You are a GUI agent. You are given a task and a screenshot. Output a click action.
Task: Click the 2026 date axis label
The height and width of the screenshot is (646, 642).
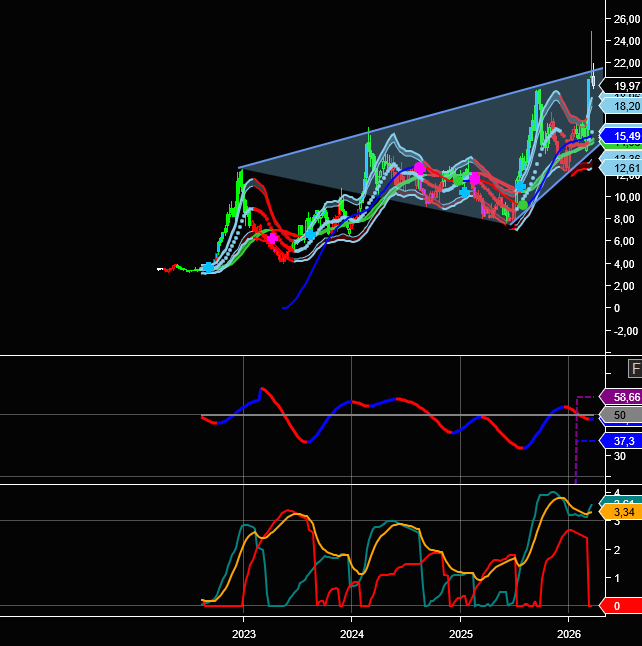[569, 634]
